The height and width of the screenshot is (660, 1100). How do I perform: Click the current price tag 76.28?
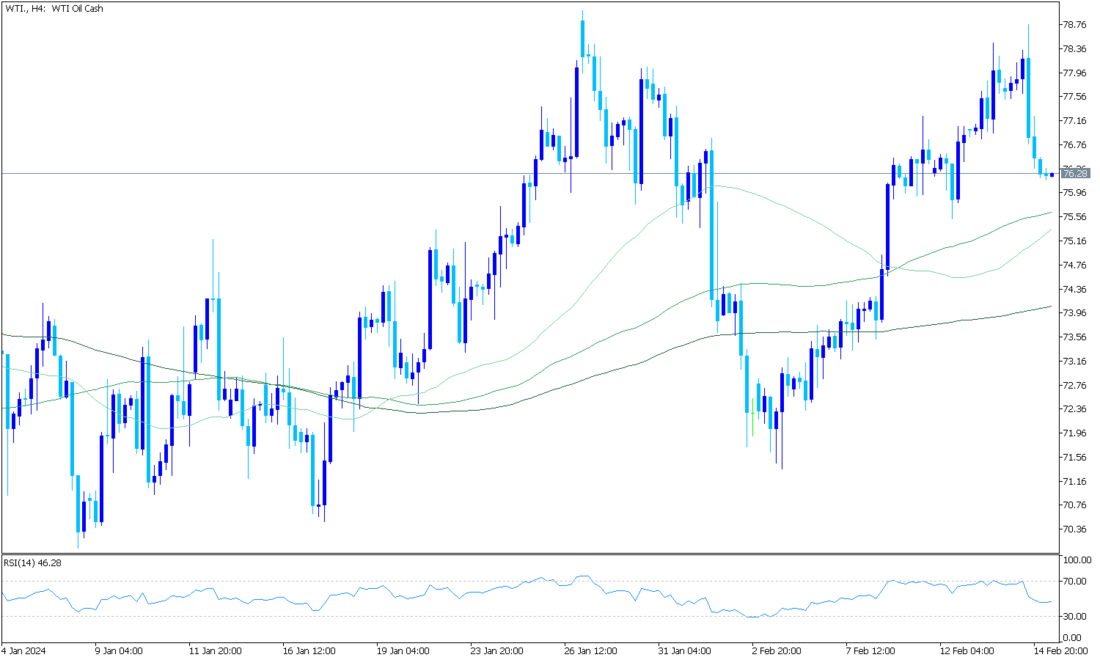coord(1075,173)
